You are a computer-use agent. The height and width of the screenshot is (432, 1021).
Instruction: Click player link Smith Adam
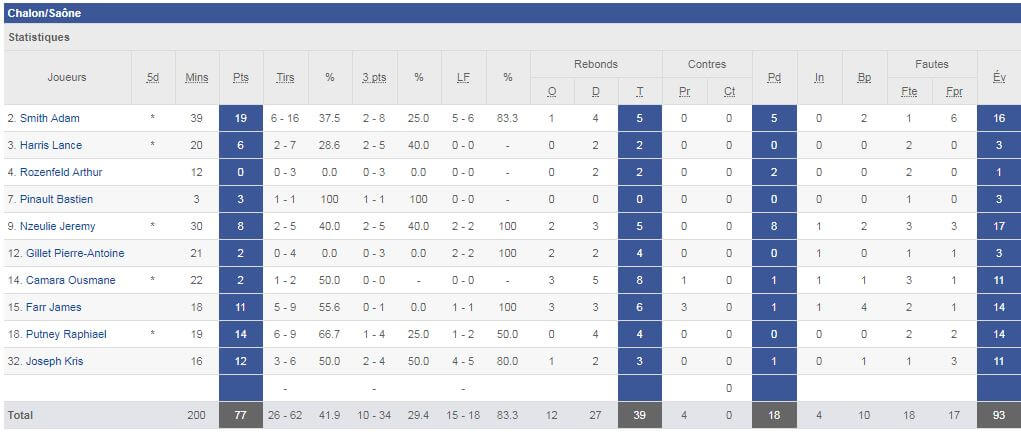click(x=50, y=118)
